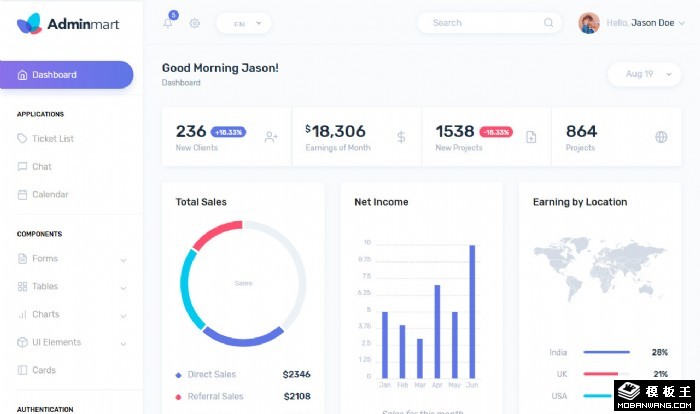
Task: Open the language selector dropdown
Action: [x=243, y=23]
